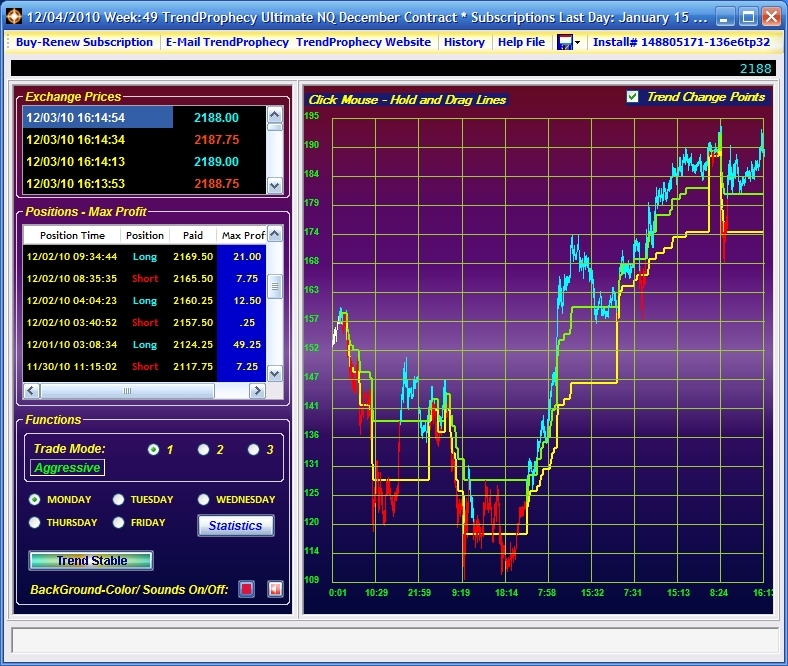Image resolution: width=788 pixels, height=666 pixels.
Task: Click Exchange Prices scroll down arrow
Action: [274, 185]
